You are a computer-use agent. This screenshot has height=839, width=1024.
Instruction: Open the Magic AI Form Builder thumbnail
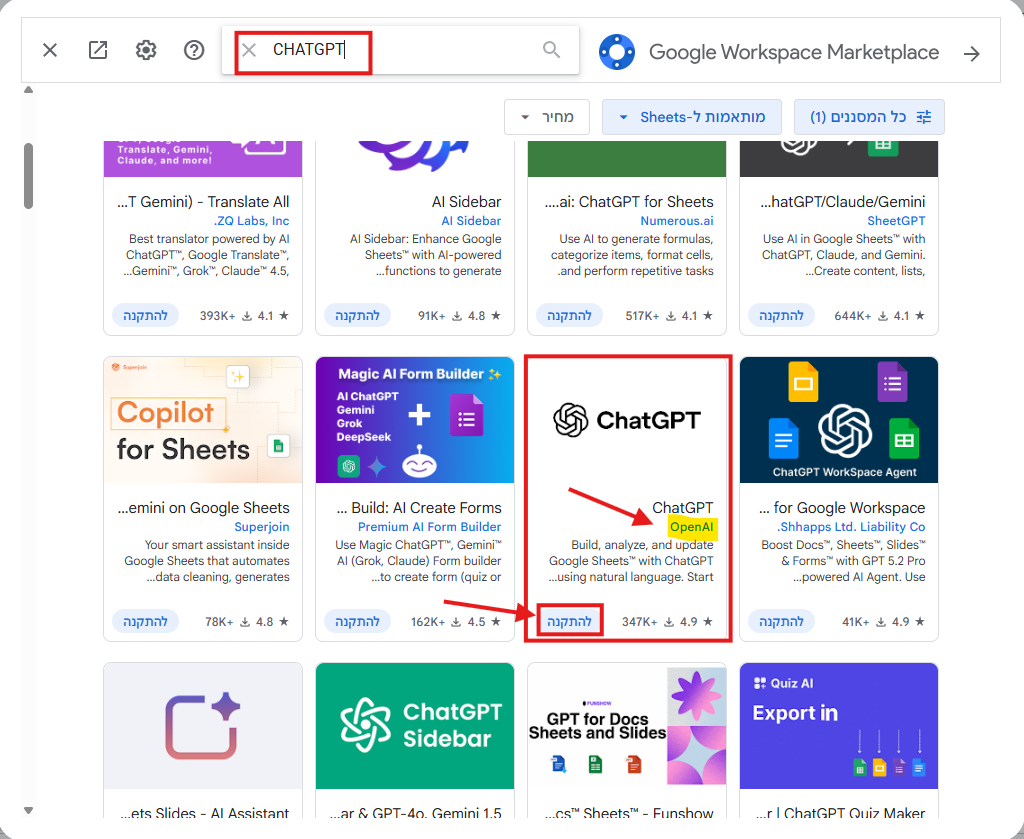[x=415, y=420]
